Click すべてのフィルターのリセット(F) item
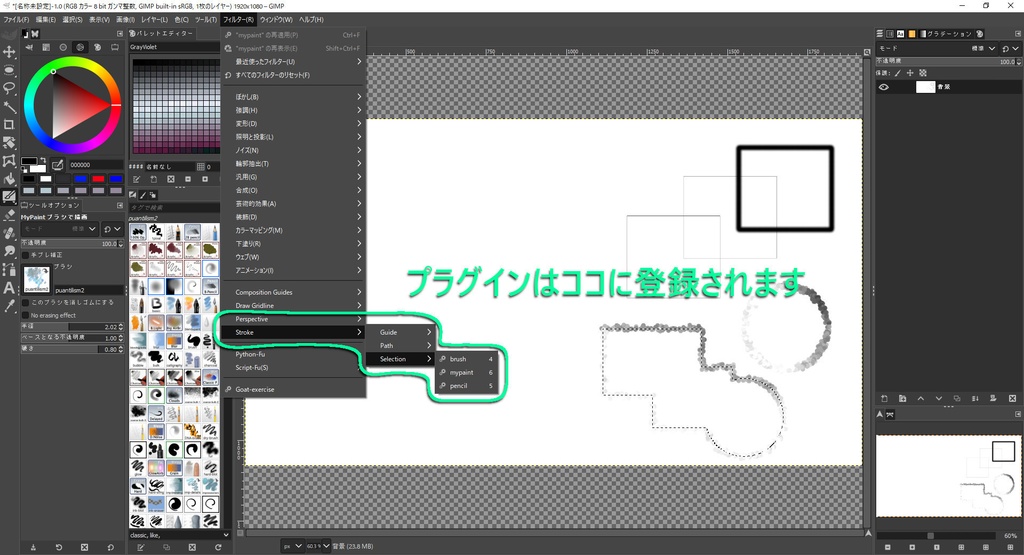The height and width of the screenshot is (555, 1024). (295, 75)
